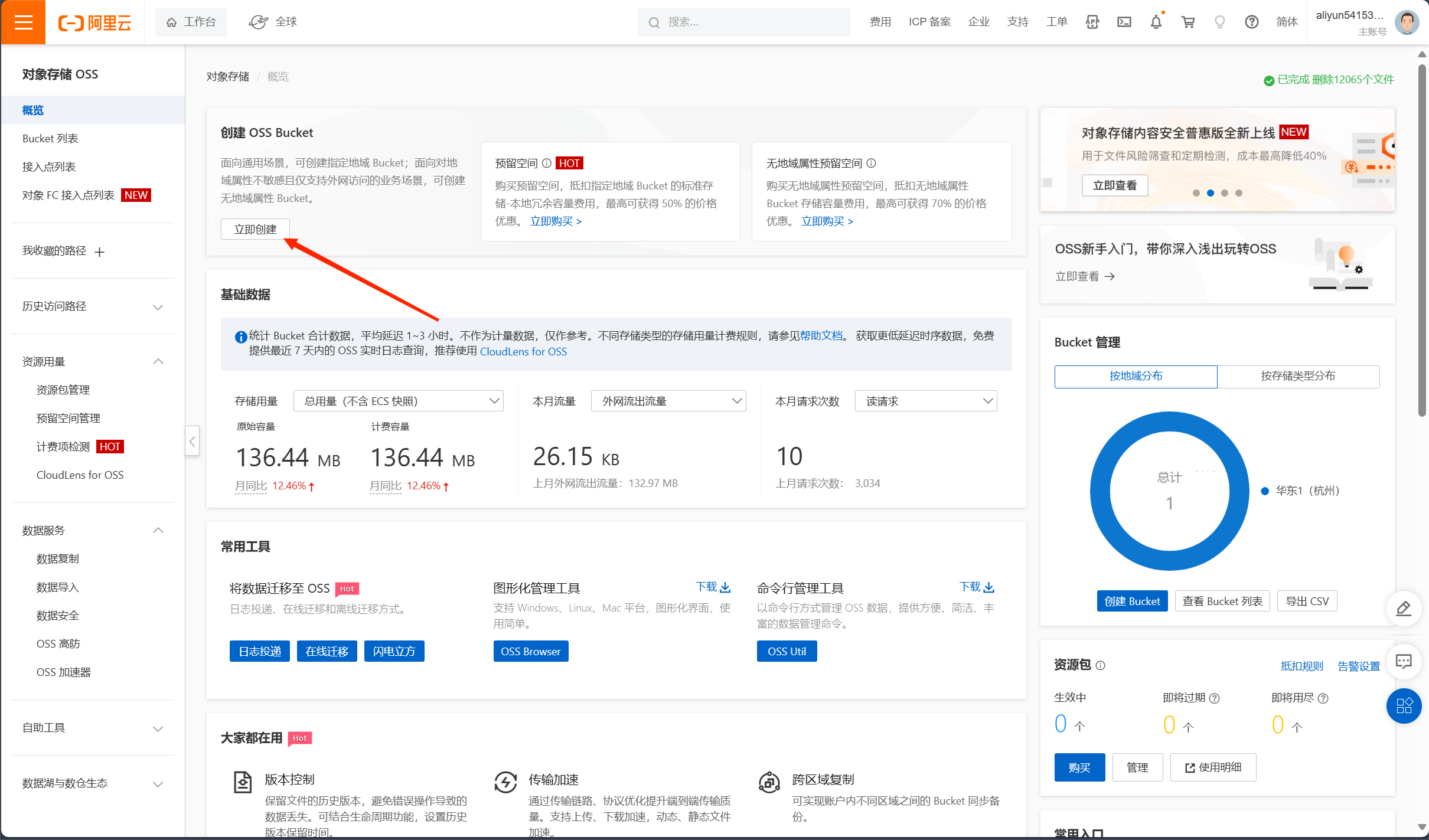This screenshot has width=1429, height=840.
Task: Click the notification bell icon
Action: tap(1156, 22)
